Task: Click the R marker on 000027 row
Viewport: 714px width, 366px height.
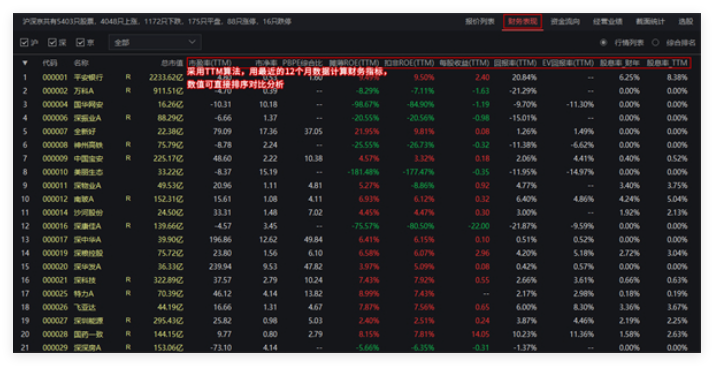Action: point(128,320)
